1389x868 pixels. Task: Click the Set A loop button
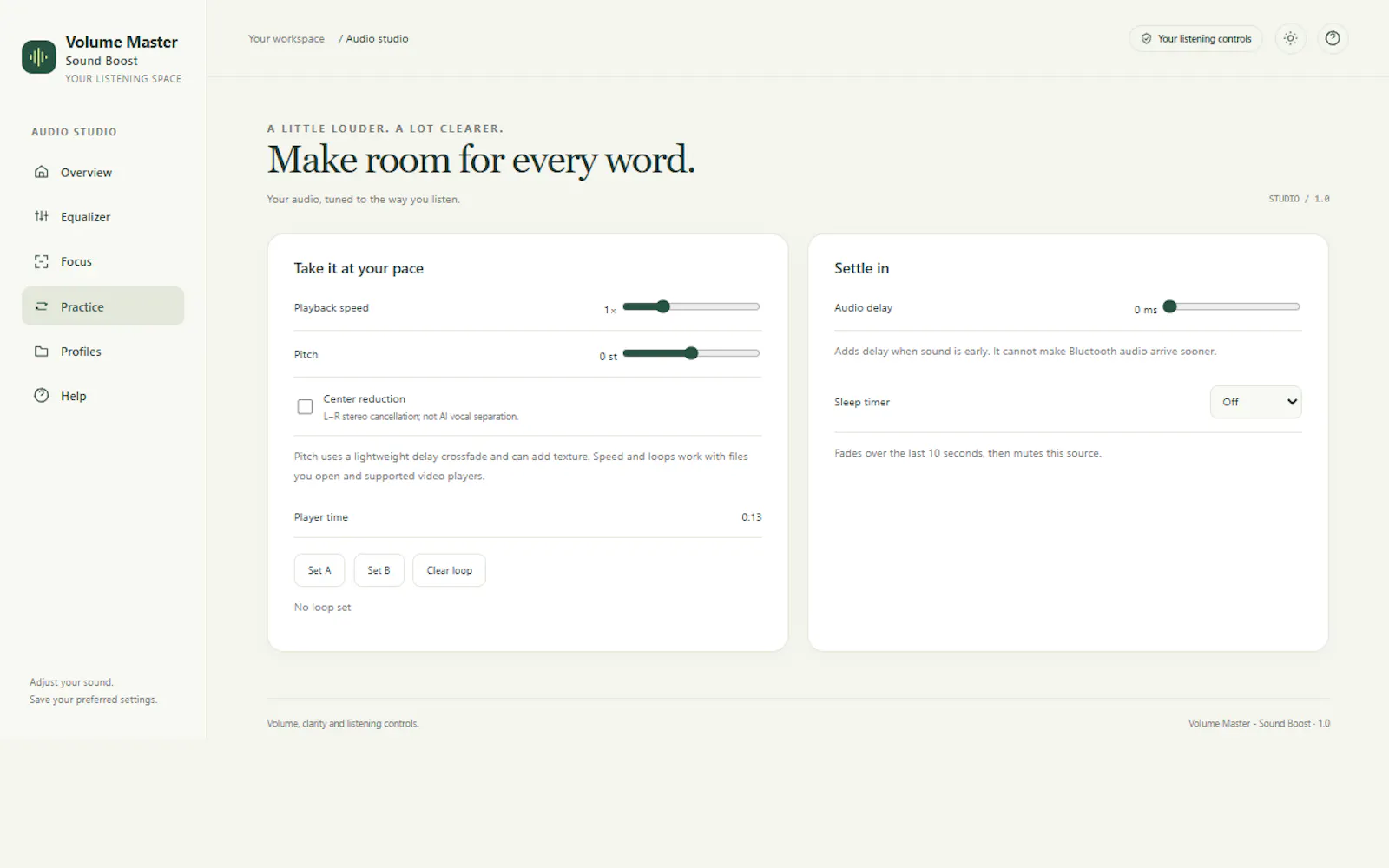(319, 570)
